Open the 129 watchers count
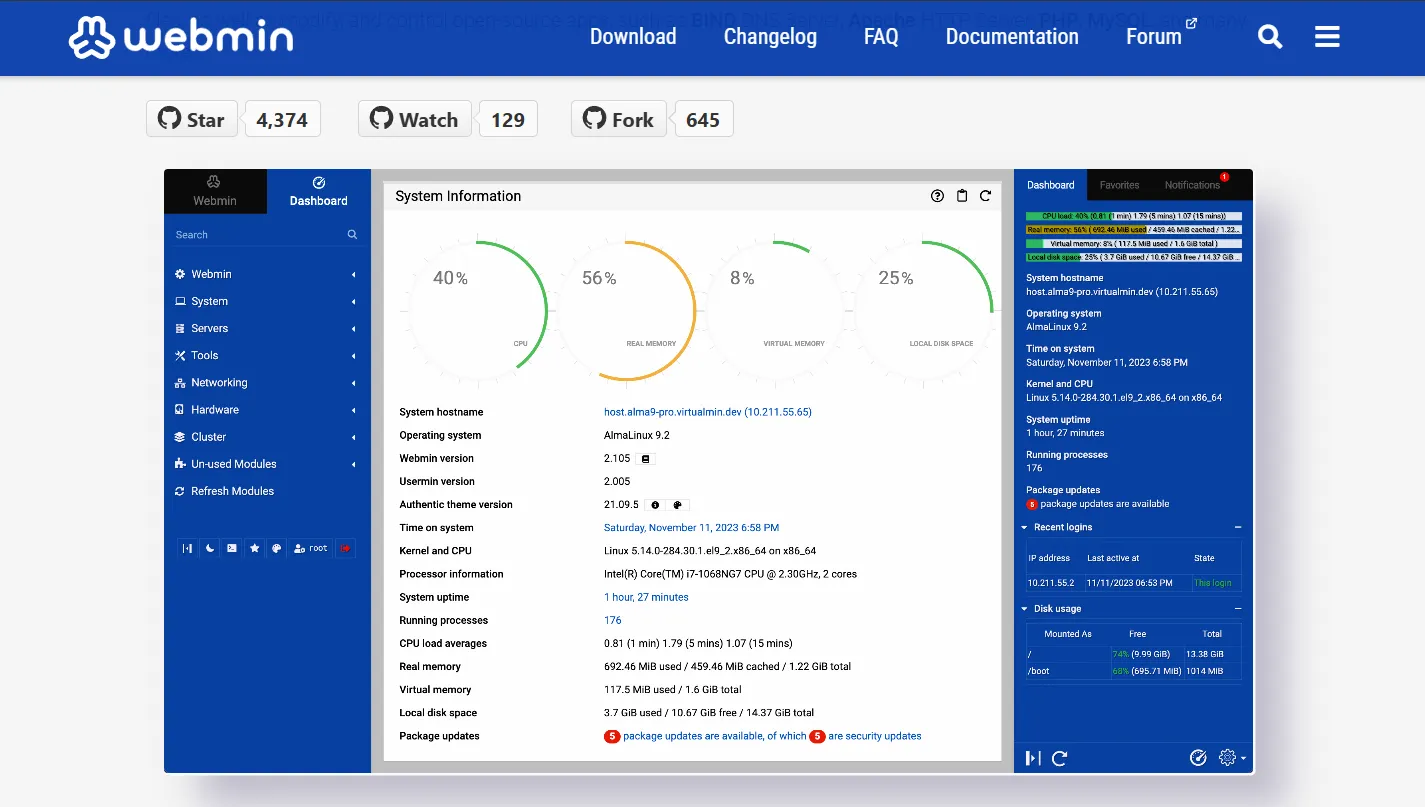The image size is (1425, 807). pos(508,119)
